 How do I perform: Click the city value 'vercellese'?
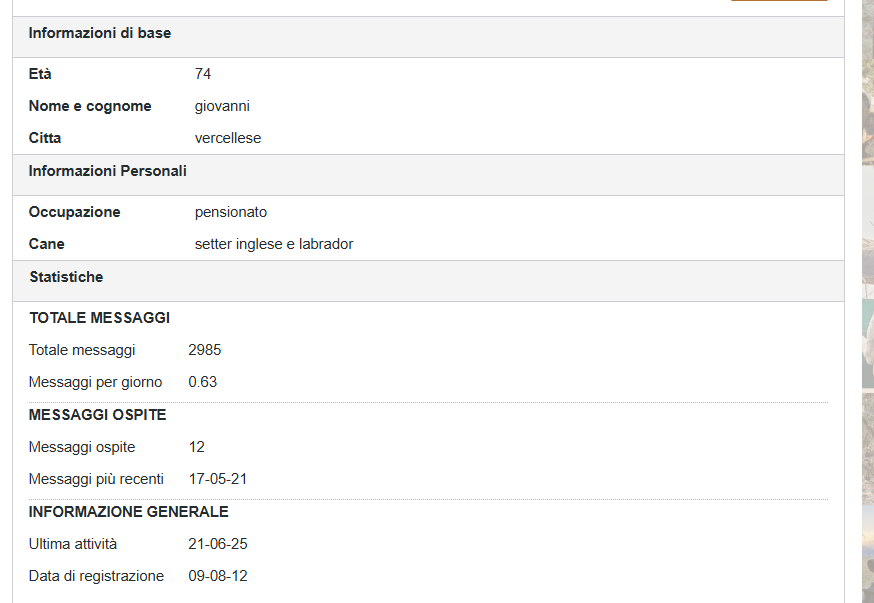click(228, 138)
